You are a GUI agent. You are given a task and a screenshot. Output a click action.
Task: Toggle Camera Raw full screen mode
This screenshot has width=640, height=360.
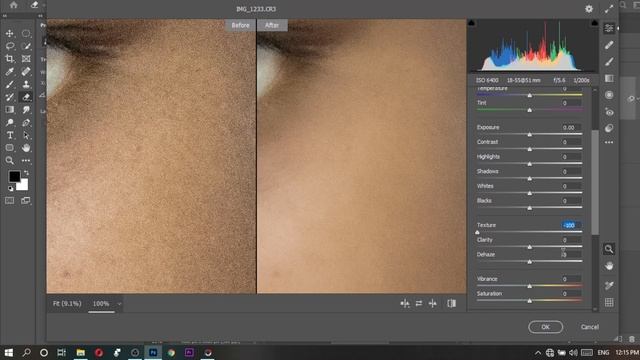609,9
